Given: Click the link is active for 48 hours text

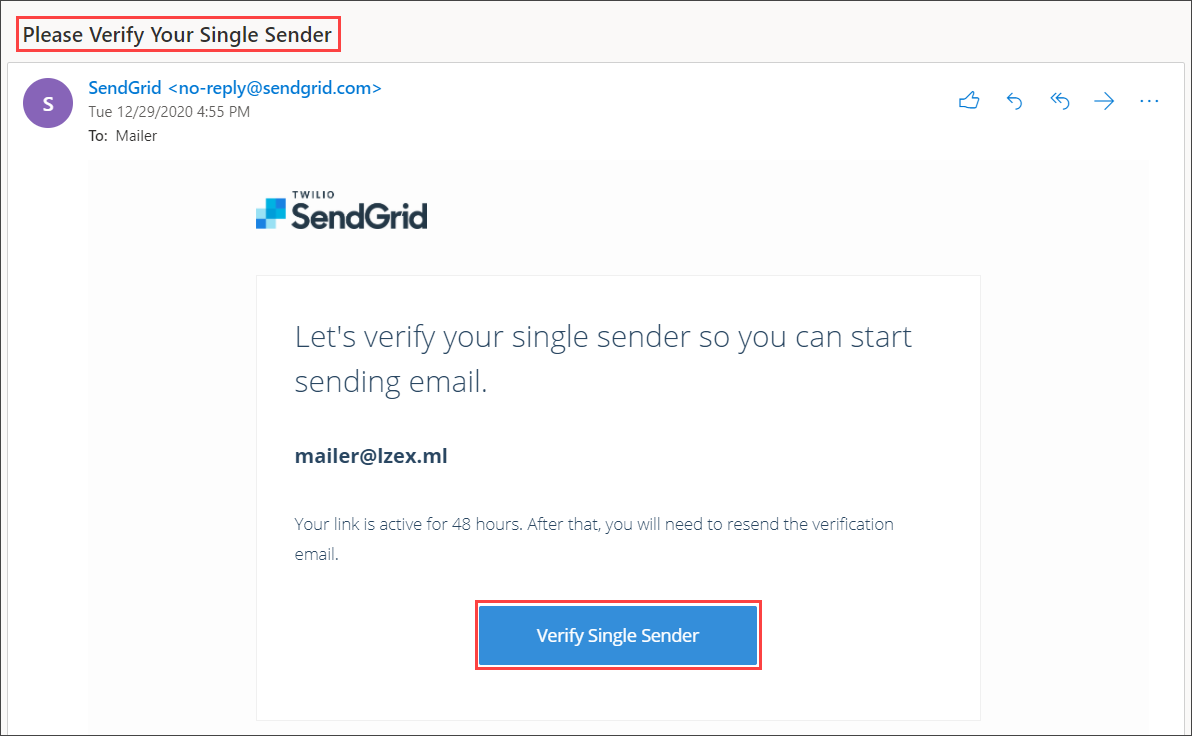Looking at the screenshot, I should (x=430, y=524).
